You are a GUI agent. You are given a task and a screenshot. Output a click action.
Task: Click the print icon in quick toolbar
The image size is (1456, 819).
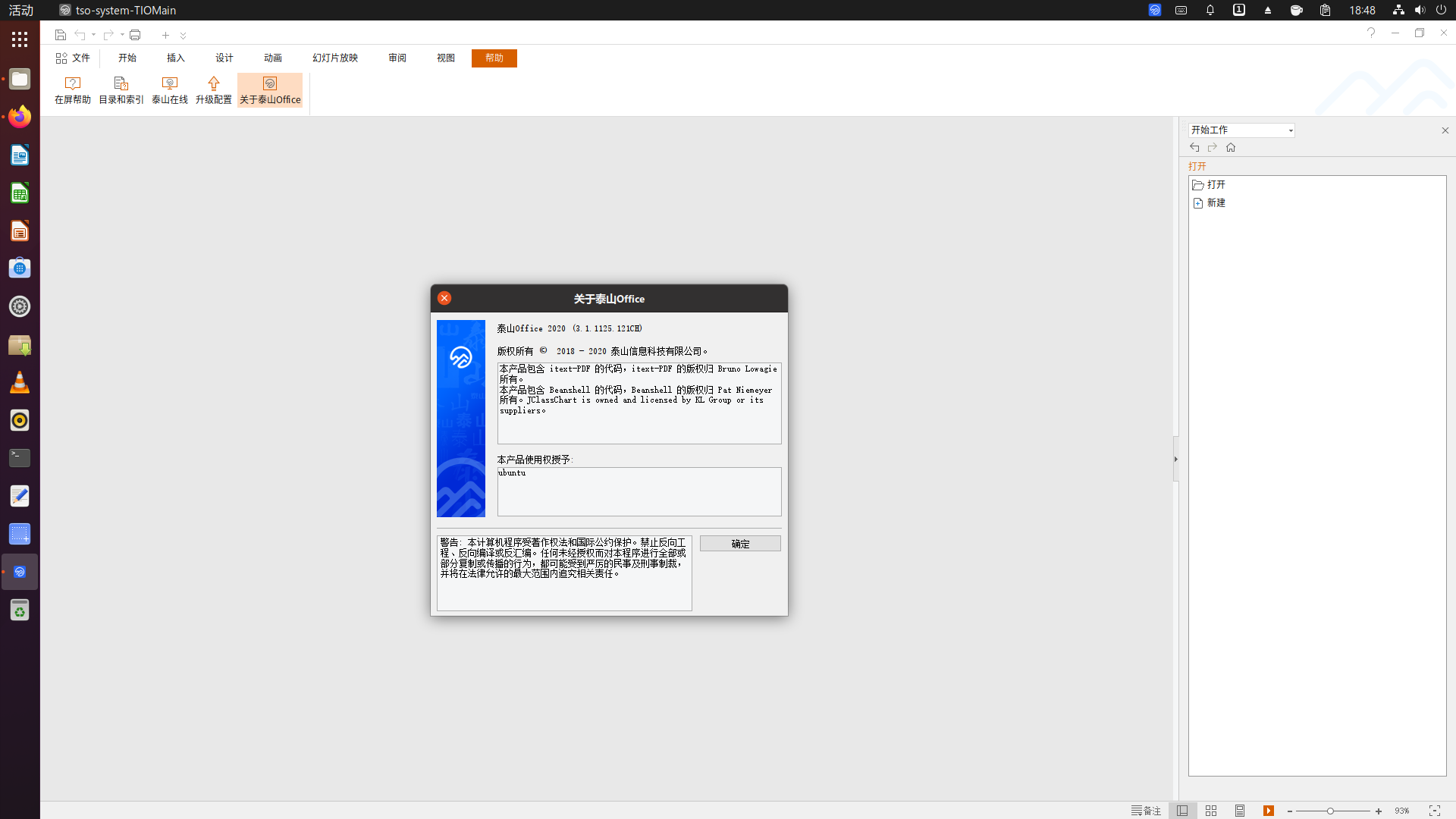tap(135, 35)
